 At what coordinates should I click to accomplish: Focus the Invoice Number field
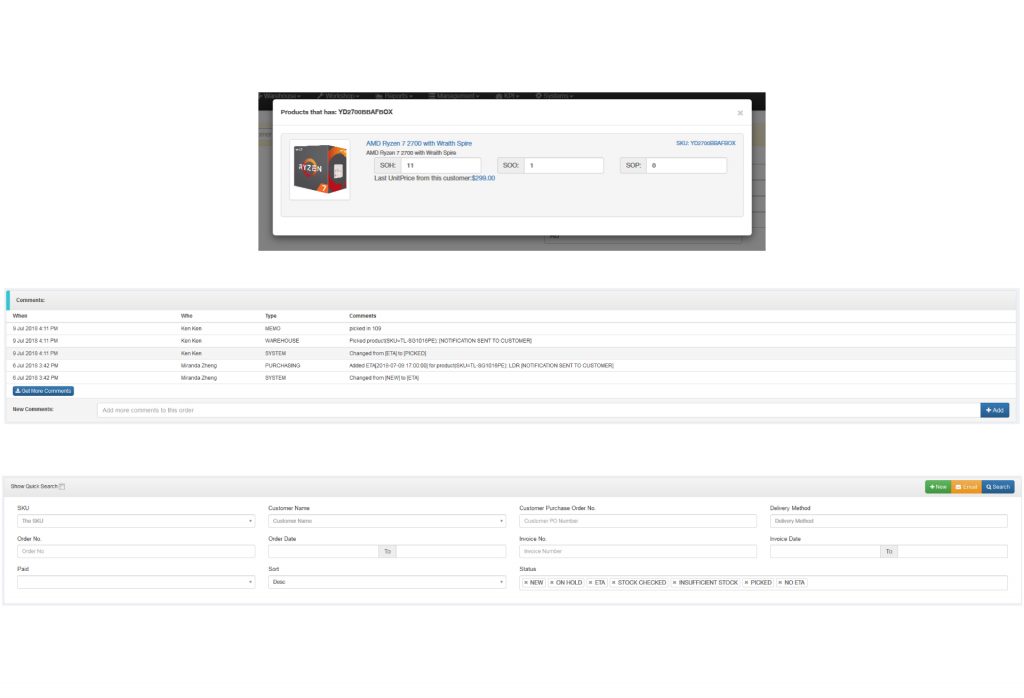click(638, 551)
